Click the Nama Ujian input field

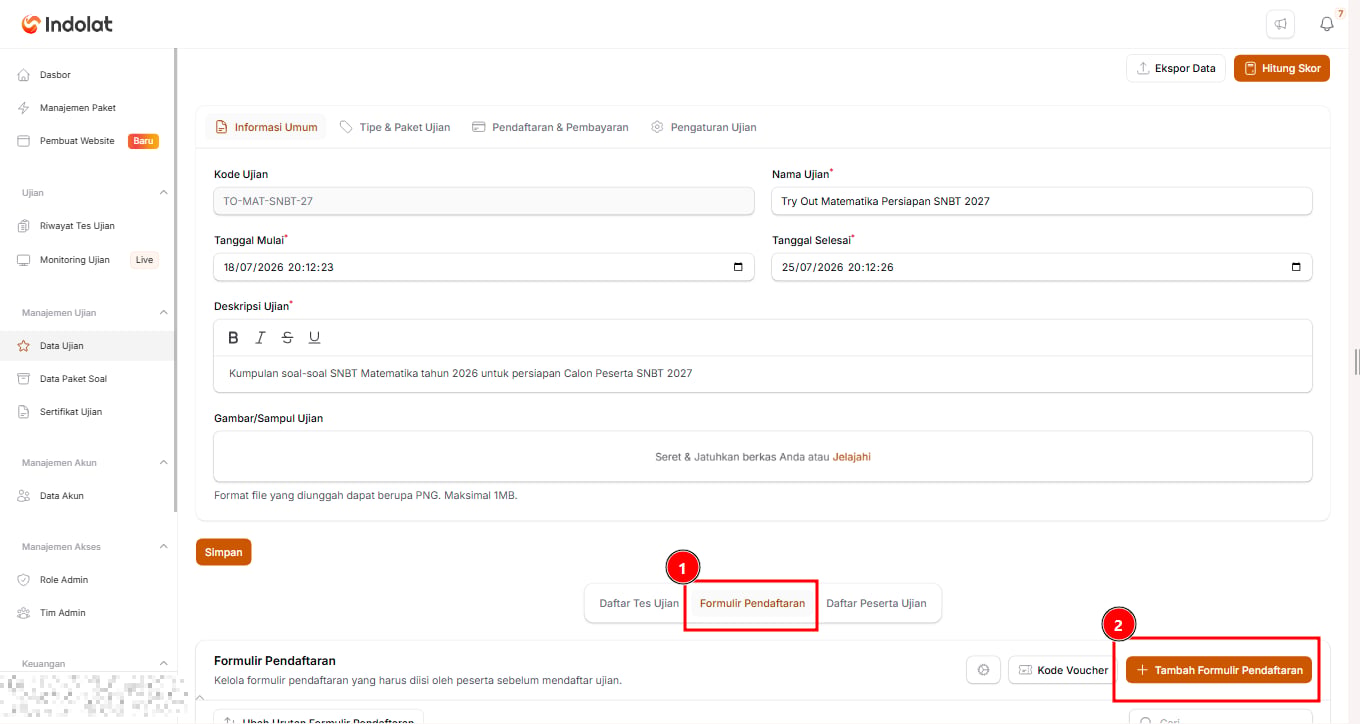[1042, 201]
